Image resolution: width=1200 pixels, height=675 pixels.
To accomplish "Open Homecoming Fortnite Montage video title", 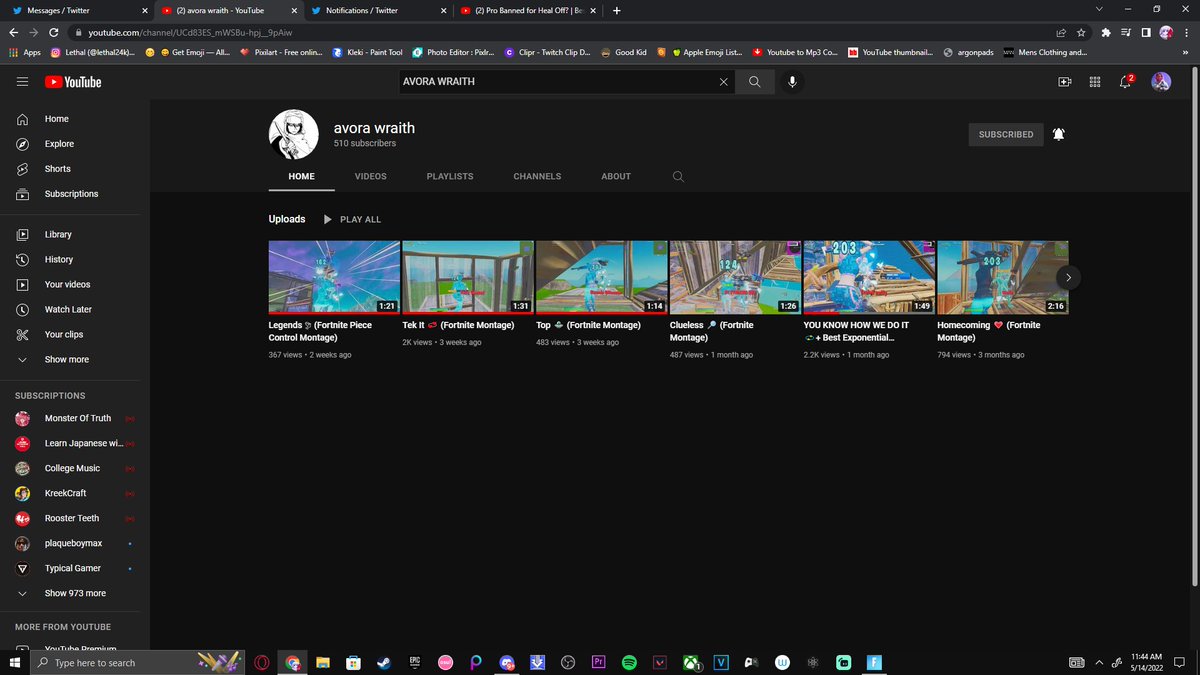I will (989, 331).
